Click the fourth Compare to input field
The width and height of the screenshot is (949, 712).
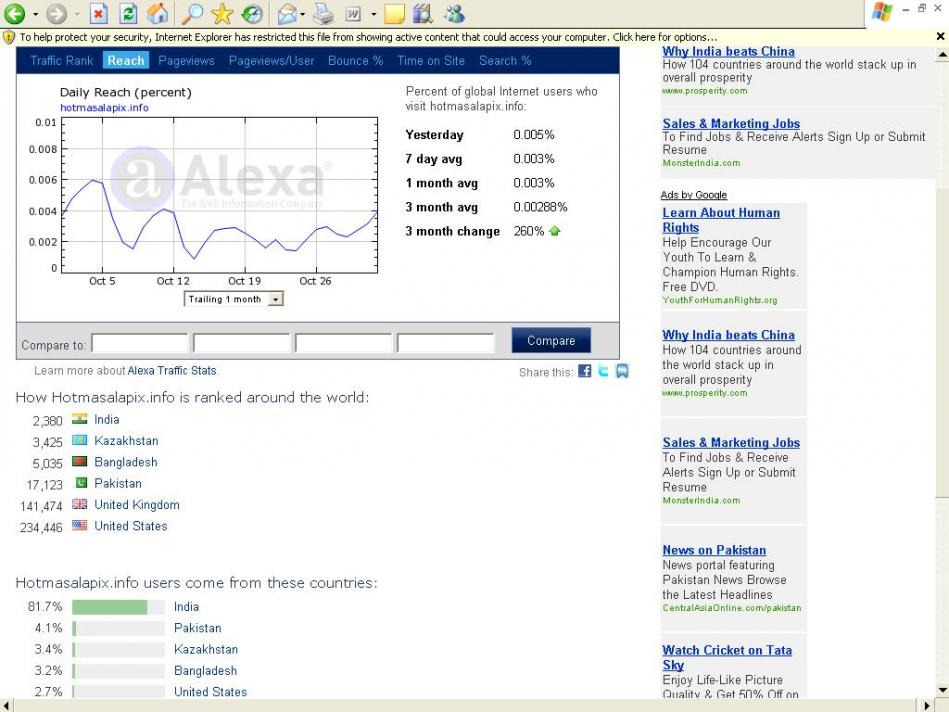coord(445,343)
